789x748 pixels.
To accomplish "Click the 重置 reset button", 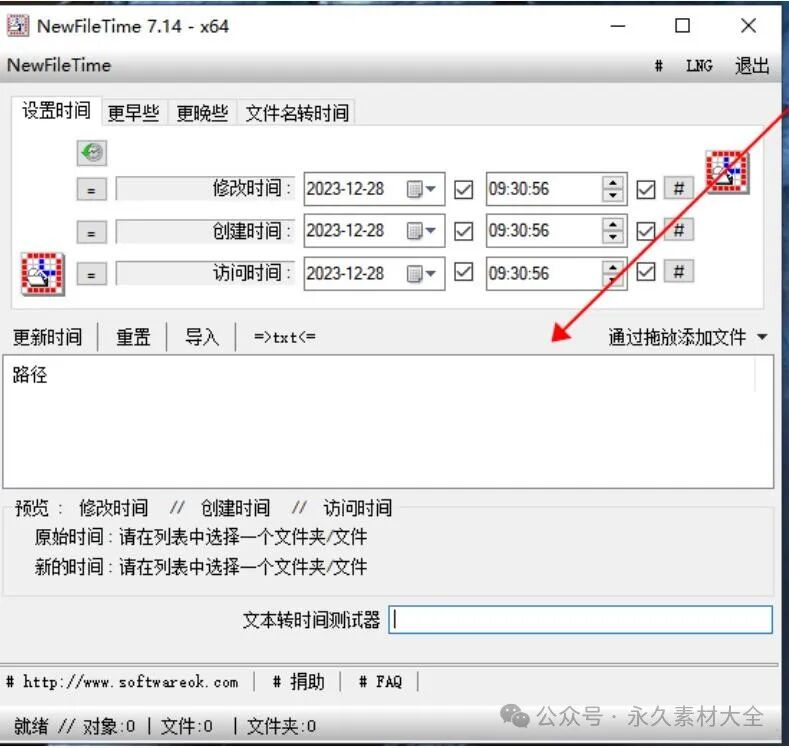I will click(x=133, y=337).
